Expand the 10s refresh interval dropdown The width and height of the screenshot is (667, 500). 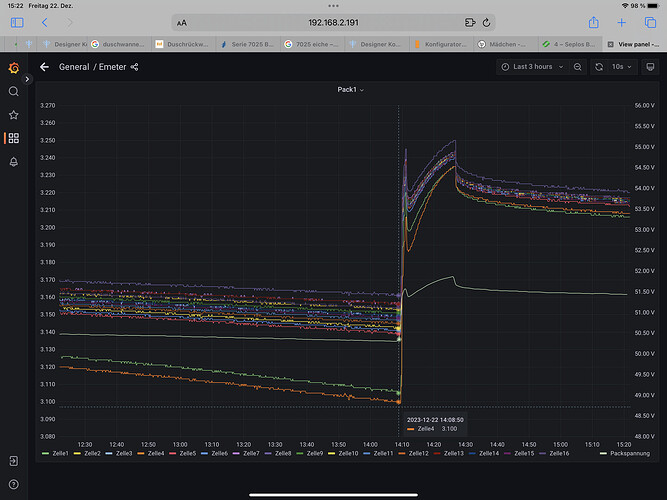(621, 67)
